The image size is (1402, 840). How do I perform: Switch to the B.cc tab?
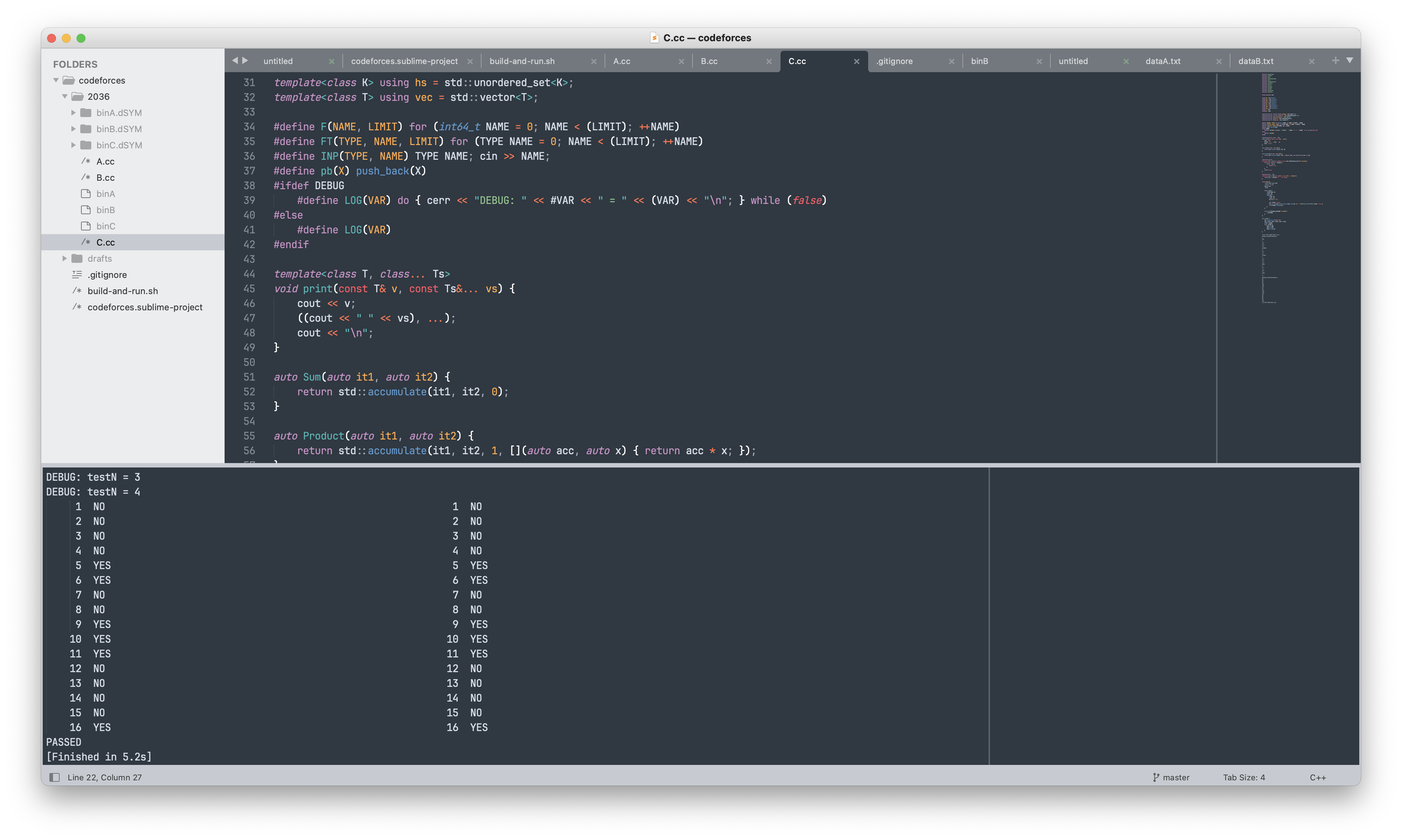click(x=709, y=61)
